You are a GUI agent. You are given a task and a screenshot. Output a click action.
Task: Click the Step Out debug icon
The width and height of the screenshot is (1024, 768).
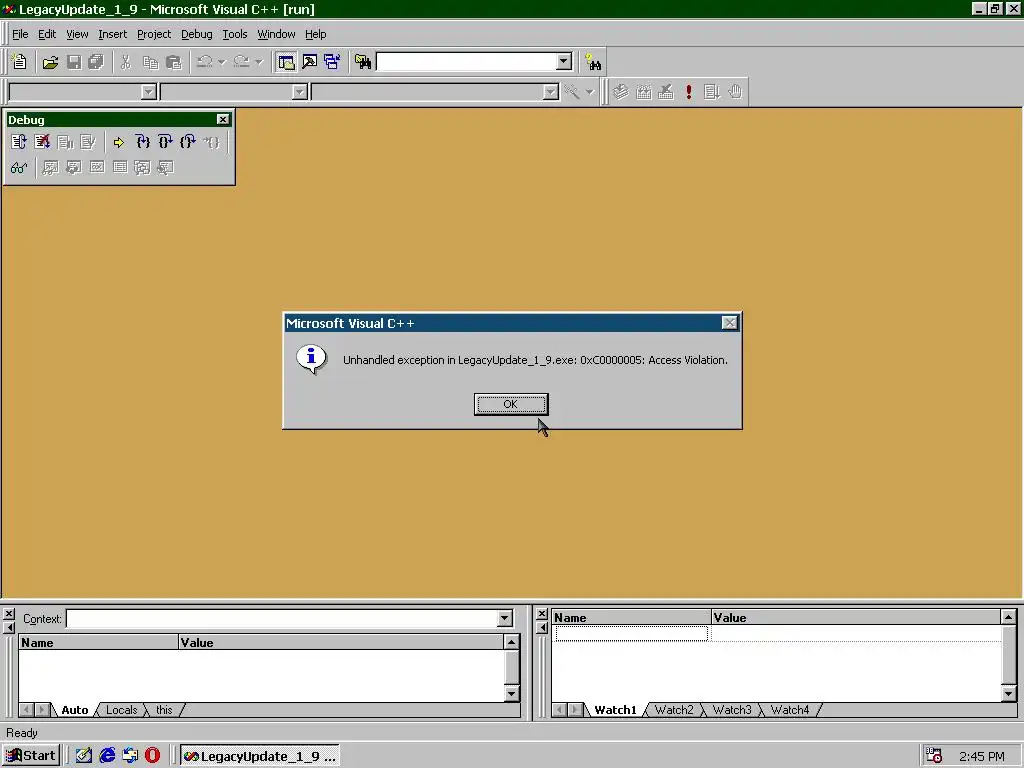(187, 142)
